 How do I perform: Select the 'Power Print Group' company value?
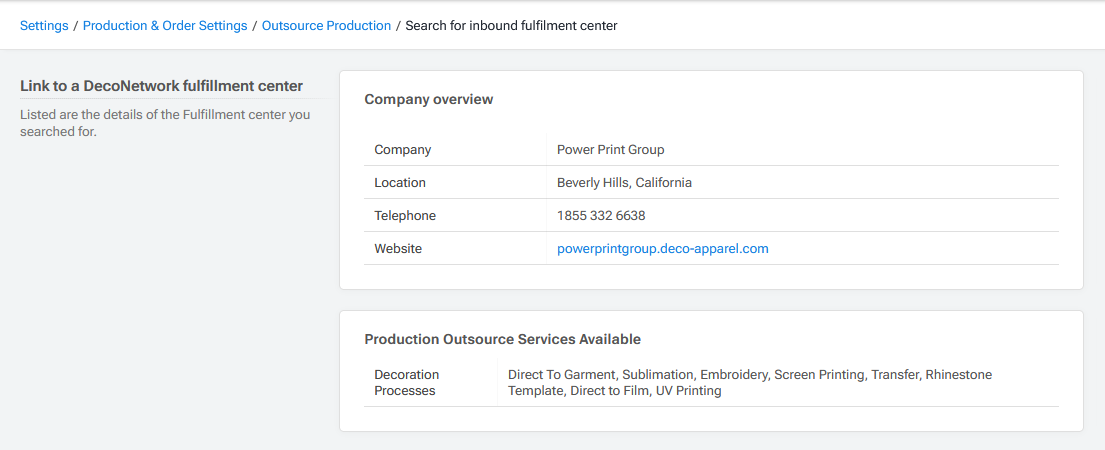point(610,149)
